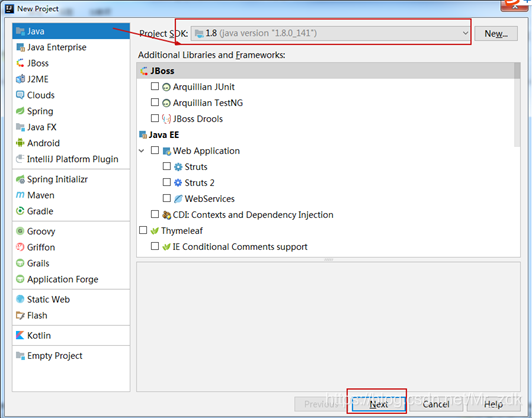This screenshot has height=418, width=532.
Task: Click the framework description panel area
Action: 328,326
